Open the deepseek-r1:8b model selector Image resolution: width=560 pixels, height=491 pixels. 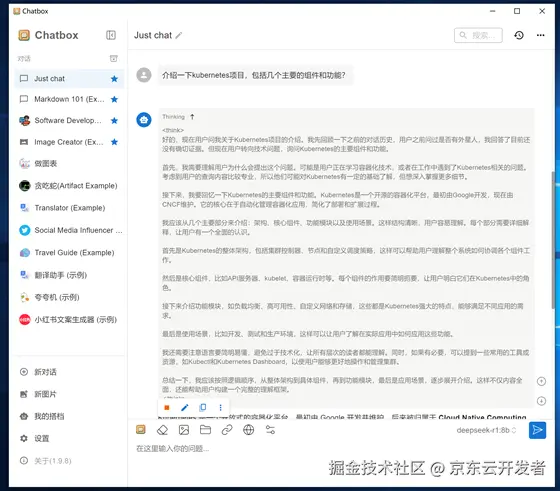point(486,430)
